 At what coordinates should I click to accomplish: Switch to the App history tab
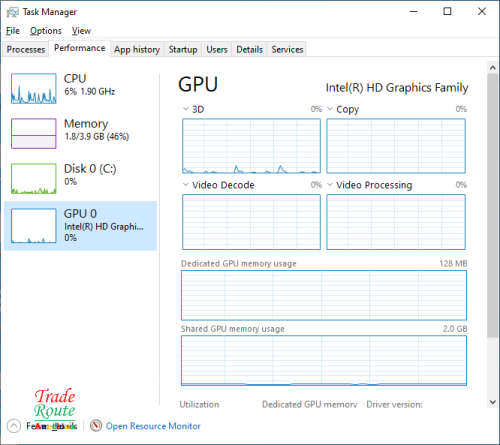click(137, 50)
